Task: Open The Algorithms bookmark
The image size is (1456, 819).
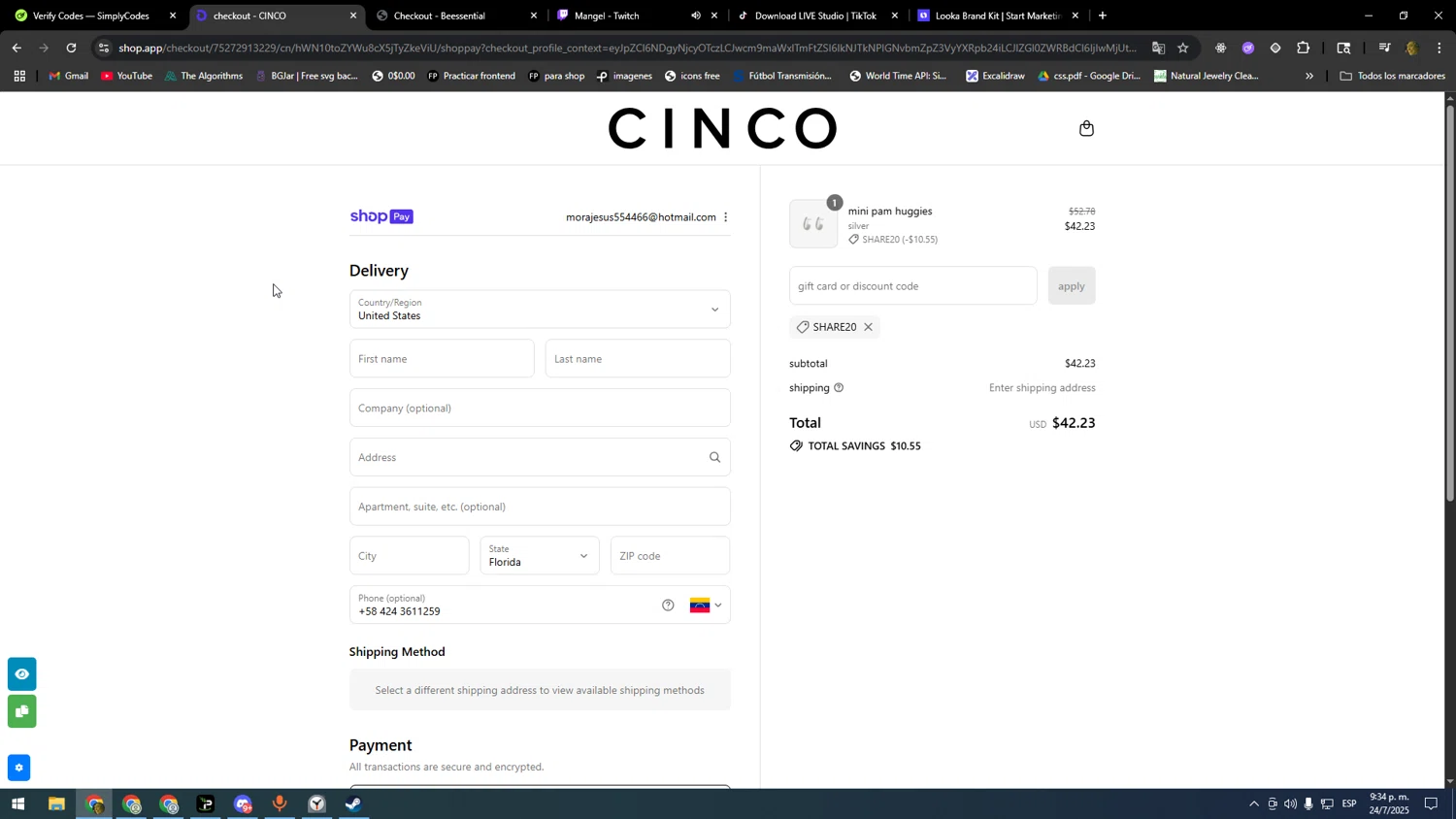Action: pyautogui.click(x=204, y=76)
